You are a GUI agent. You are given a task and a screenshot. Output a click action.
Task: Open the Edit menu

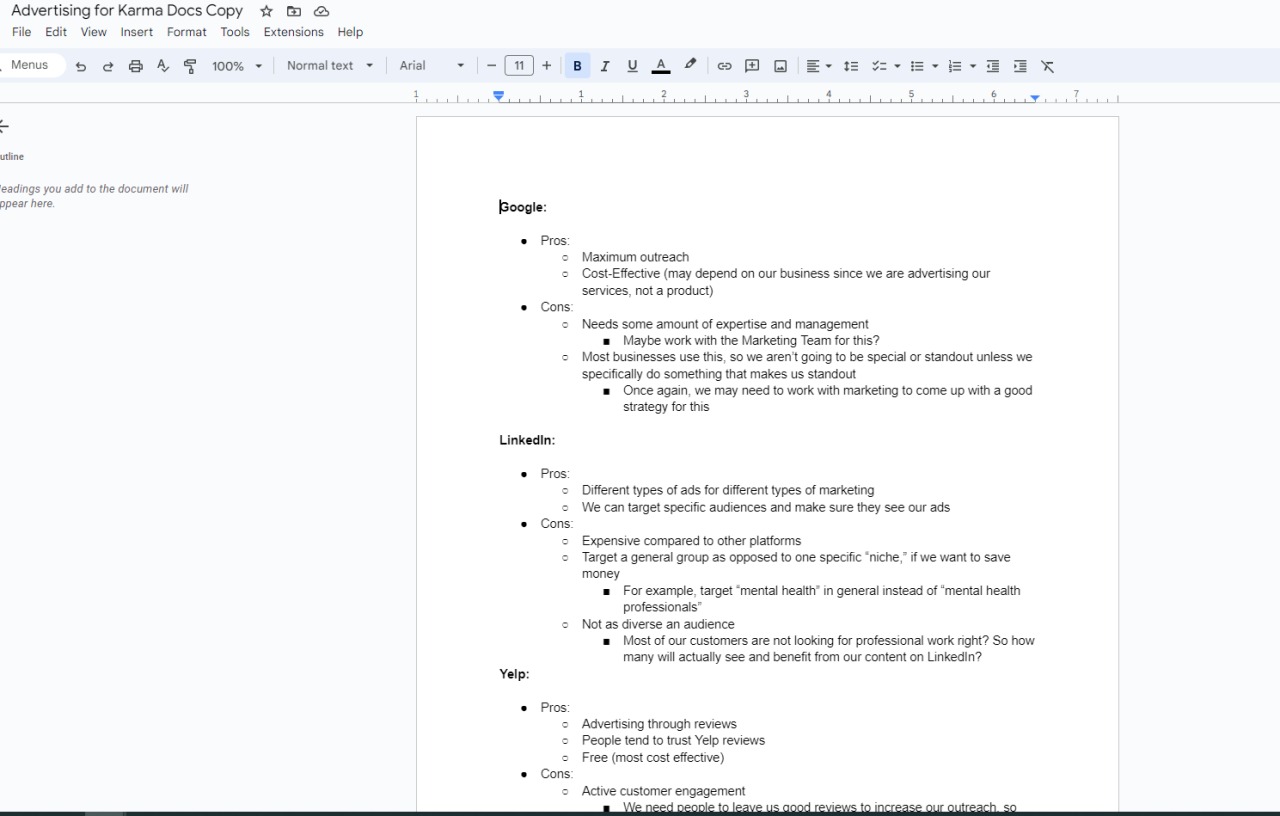coord(56,32)
